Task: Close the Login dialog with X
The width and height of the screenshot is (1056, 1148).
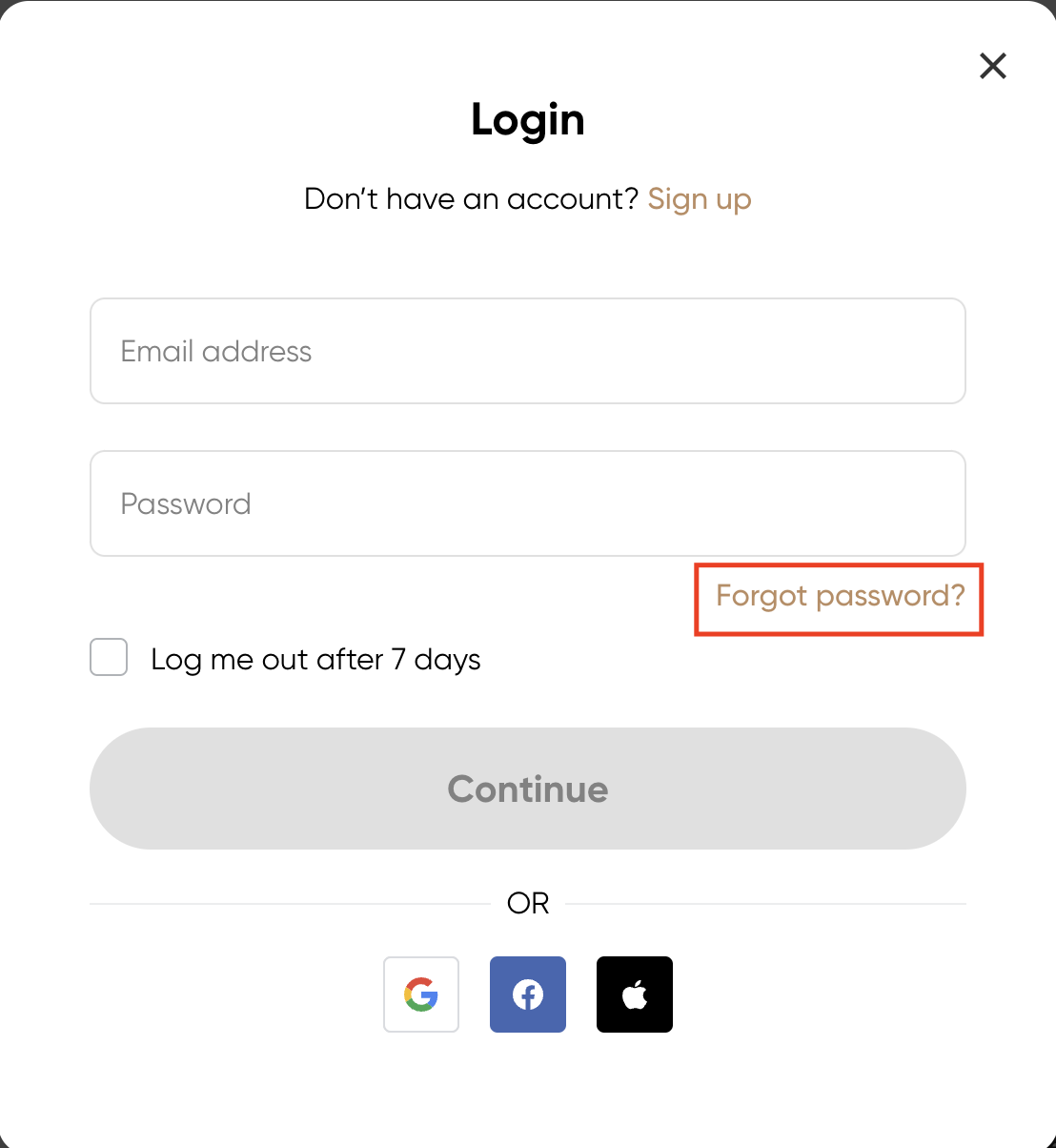Action: coord(993,66)
